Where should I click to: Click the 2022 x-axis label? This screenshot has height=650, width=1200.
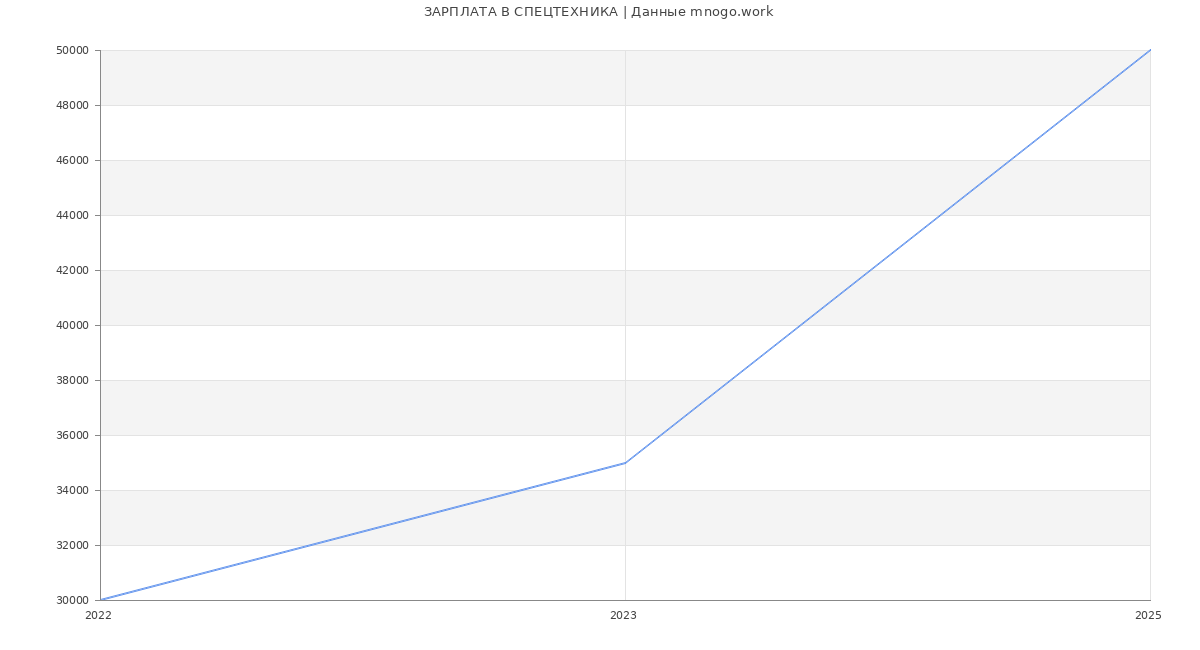tap(99, 615)
